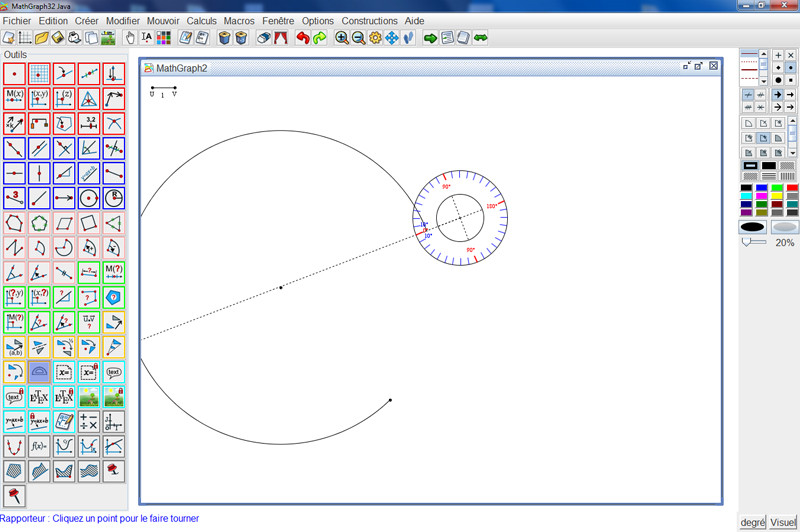Choose the vector tool
This screenshot has height=532, width=800.
point(64,198)
